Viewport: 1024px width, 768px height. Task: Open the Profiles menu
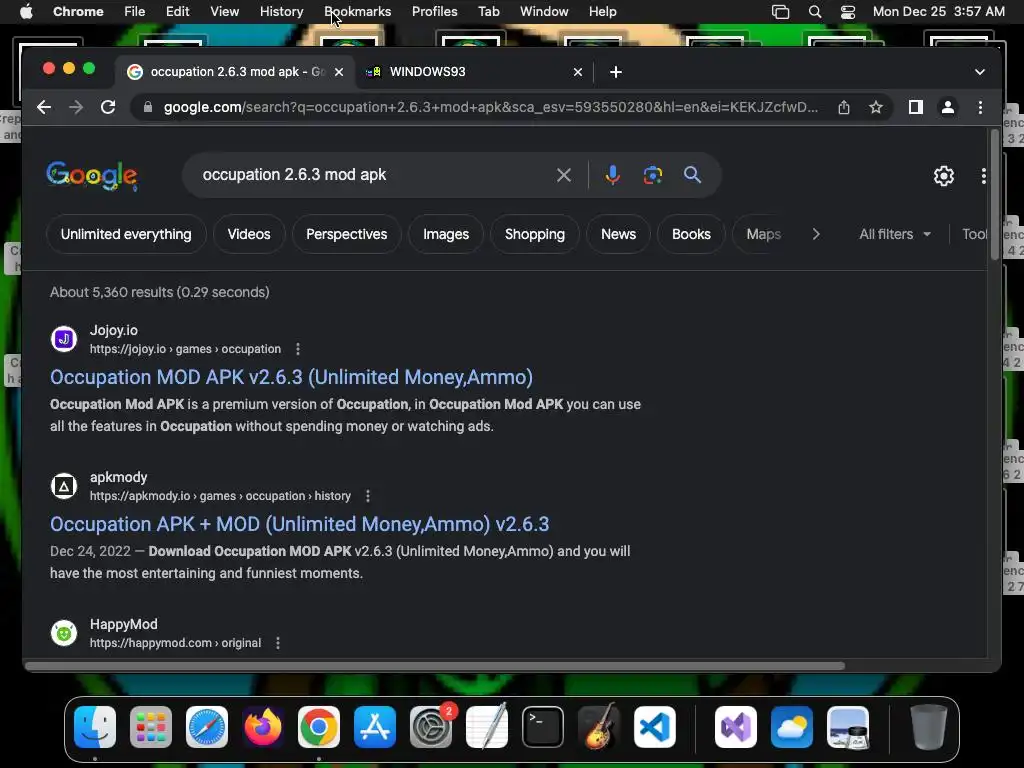click(434, 12)
